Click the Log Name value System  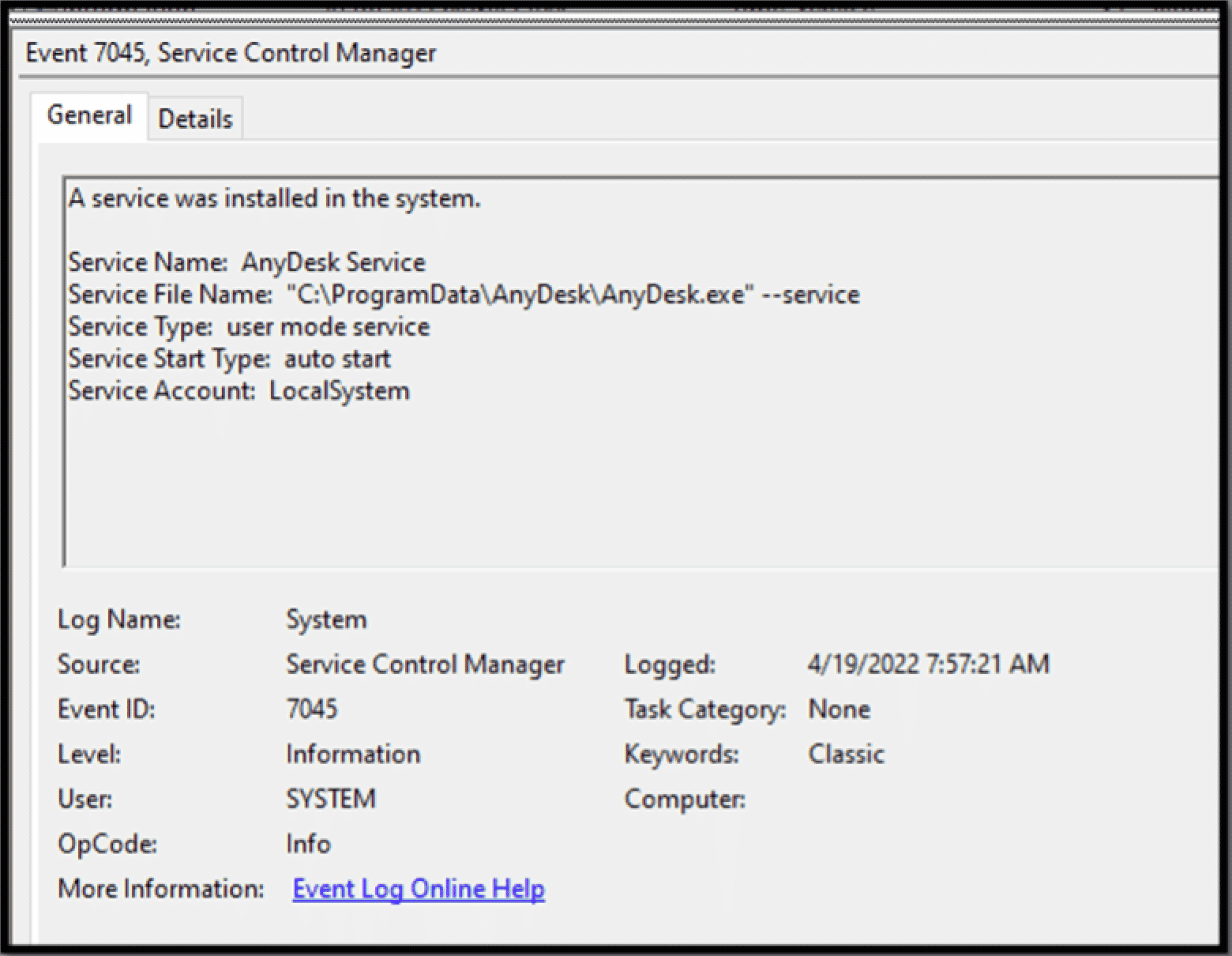326,619
